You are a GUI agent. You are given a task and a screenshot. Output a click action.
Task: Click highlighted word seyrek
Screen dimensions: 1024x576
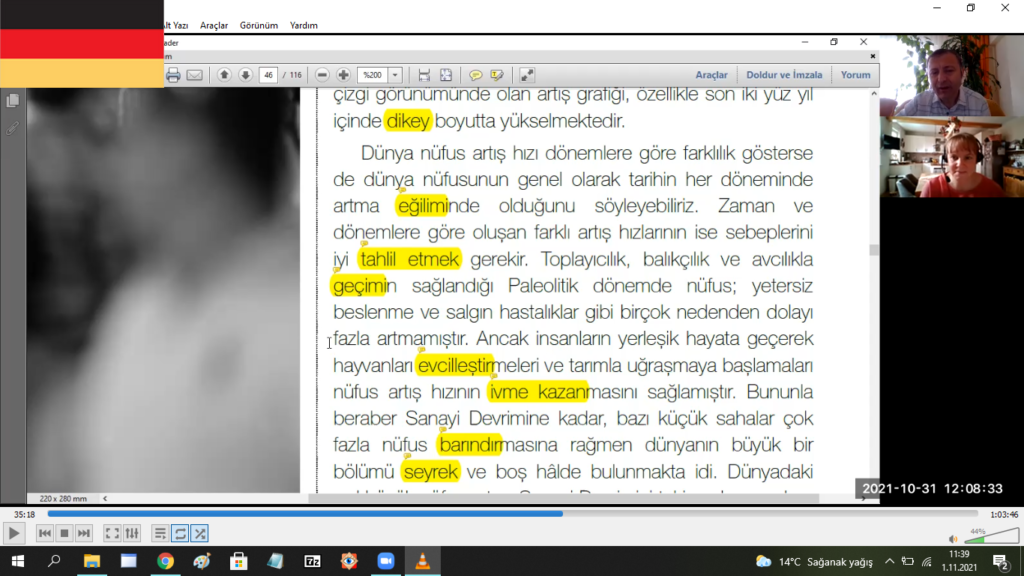430,472
